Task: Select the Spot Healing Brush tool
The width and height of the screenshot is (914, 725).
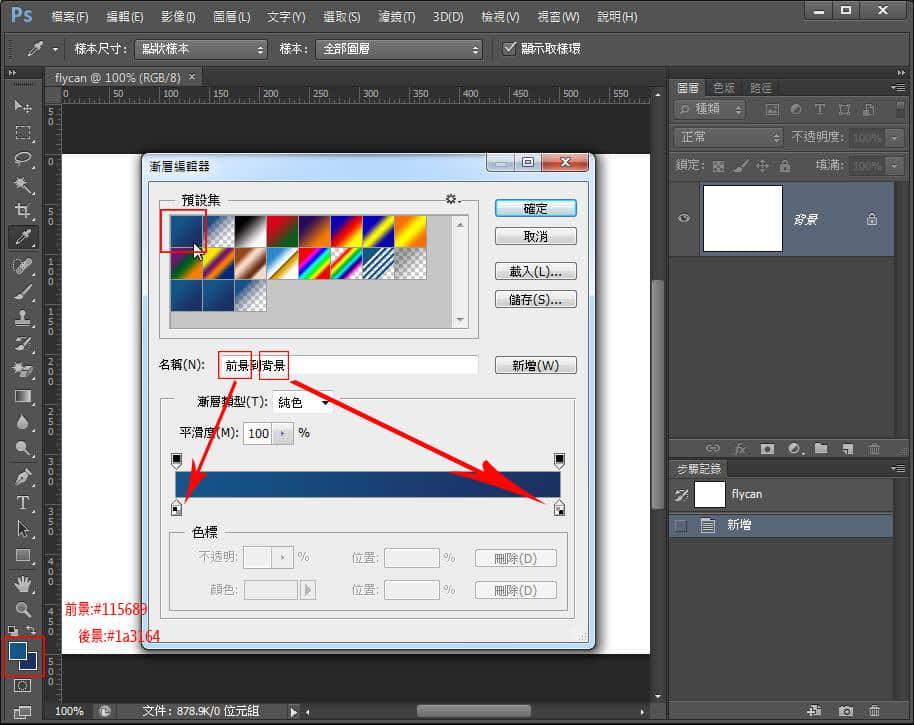Action: point(23,266)
